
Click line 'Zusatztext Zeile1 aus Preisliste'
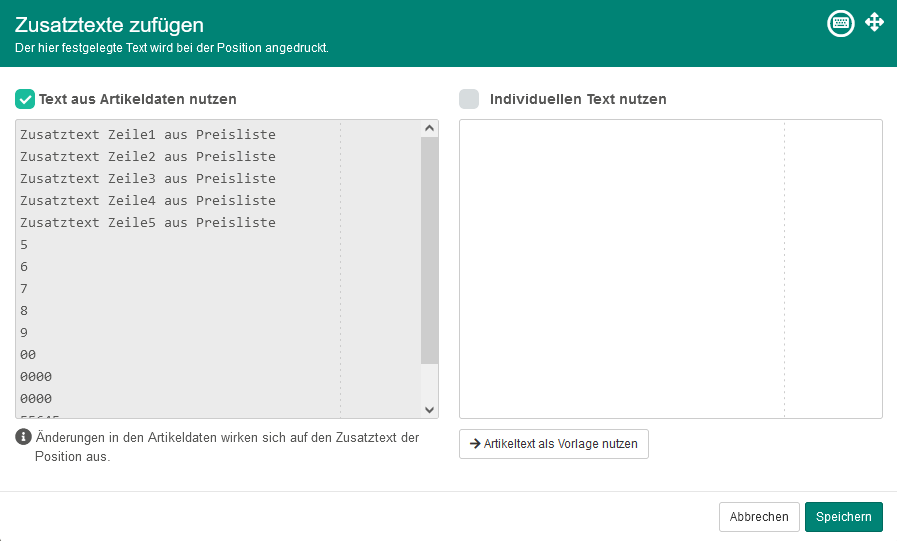point(148,135)
